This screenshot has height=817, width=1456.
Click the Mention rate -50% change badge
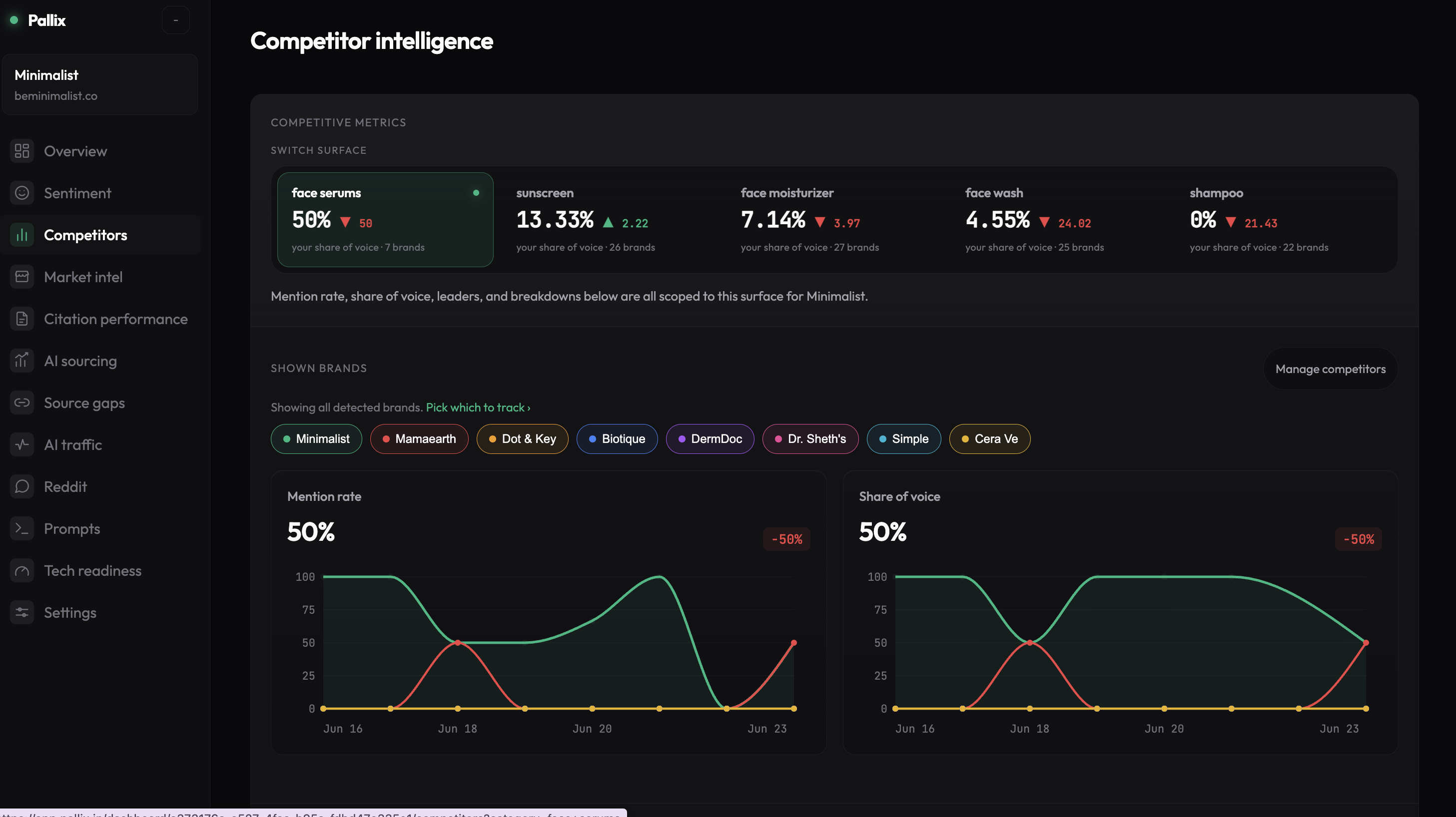click(x=786, y=539)
